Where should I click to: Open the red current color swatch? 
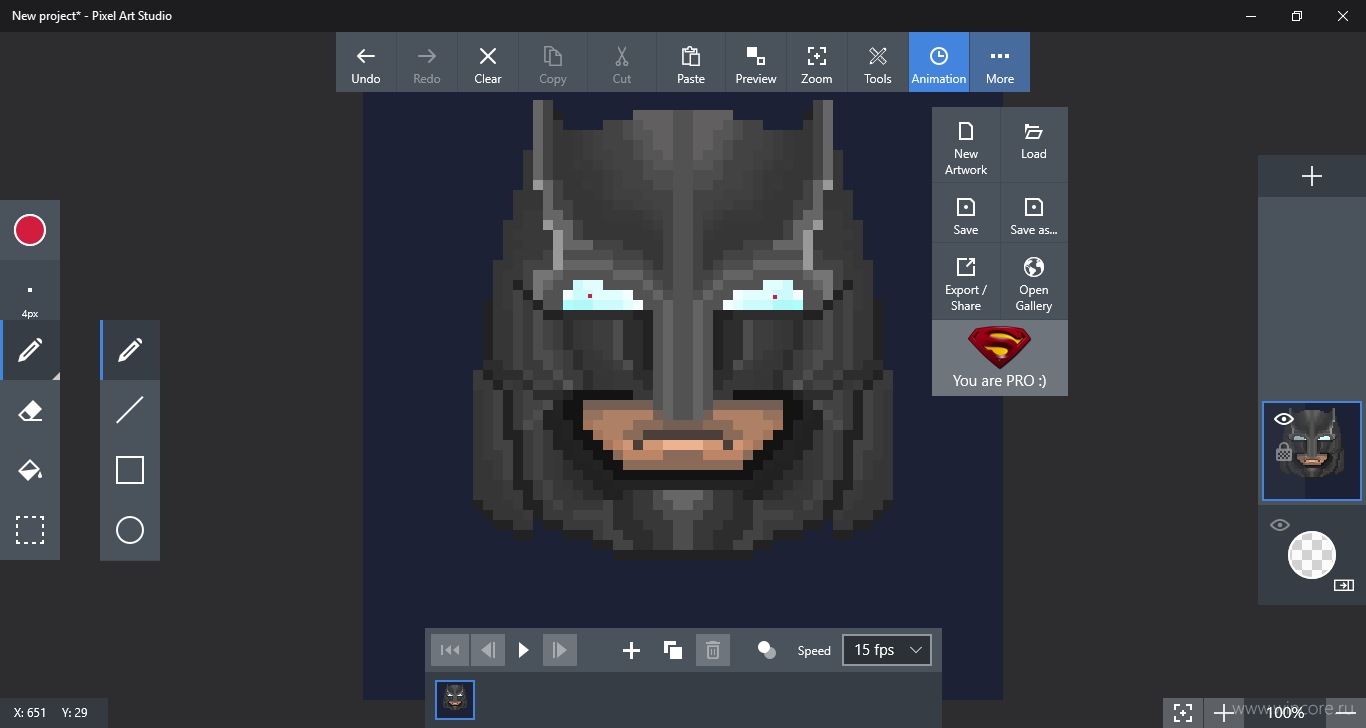click(30, 230)
